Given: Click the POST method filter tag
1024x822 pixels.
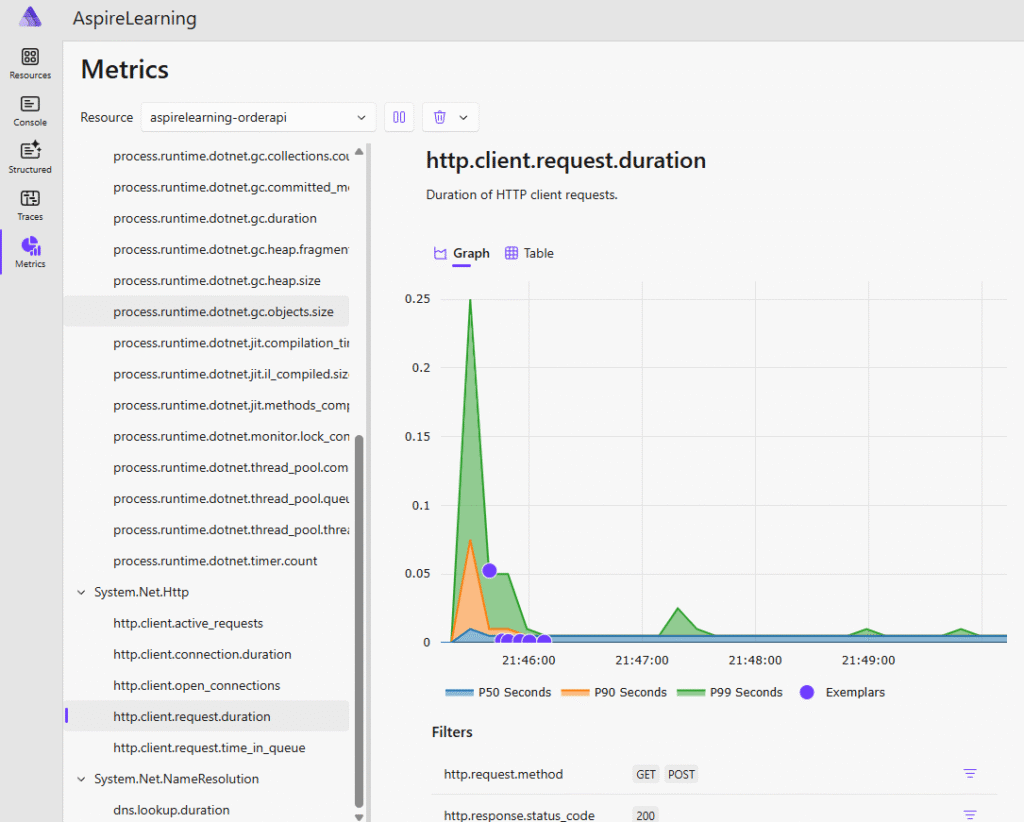Looking at the screenshot, I should coord(681,774).
